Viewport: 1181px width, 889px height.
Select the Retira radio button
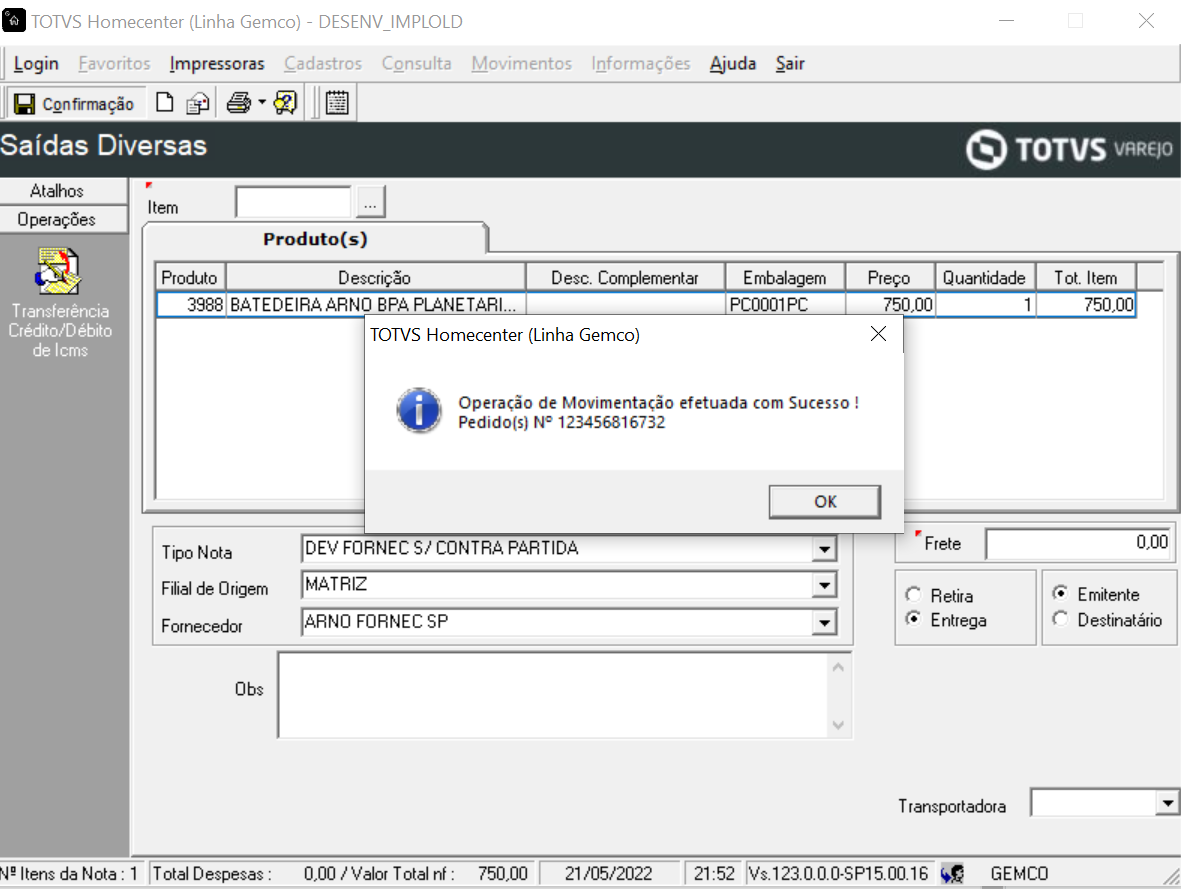pos(914,595)
